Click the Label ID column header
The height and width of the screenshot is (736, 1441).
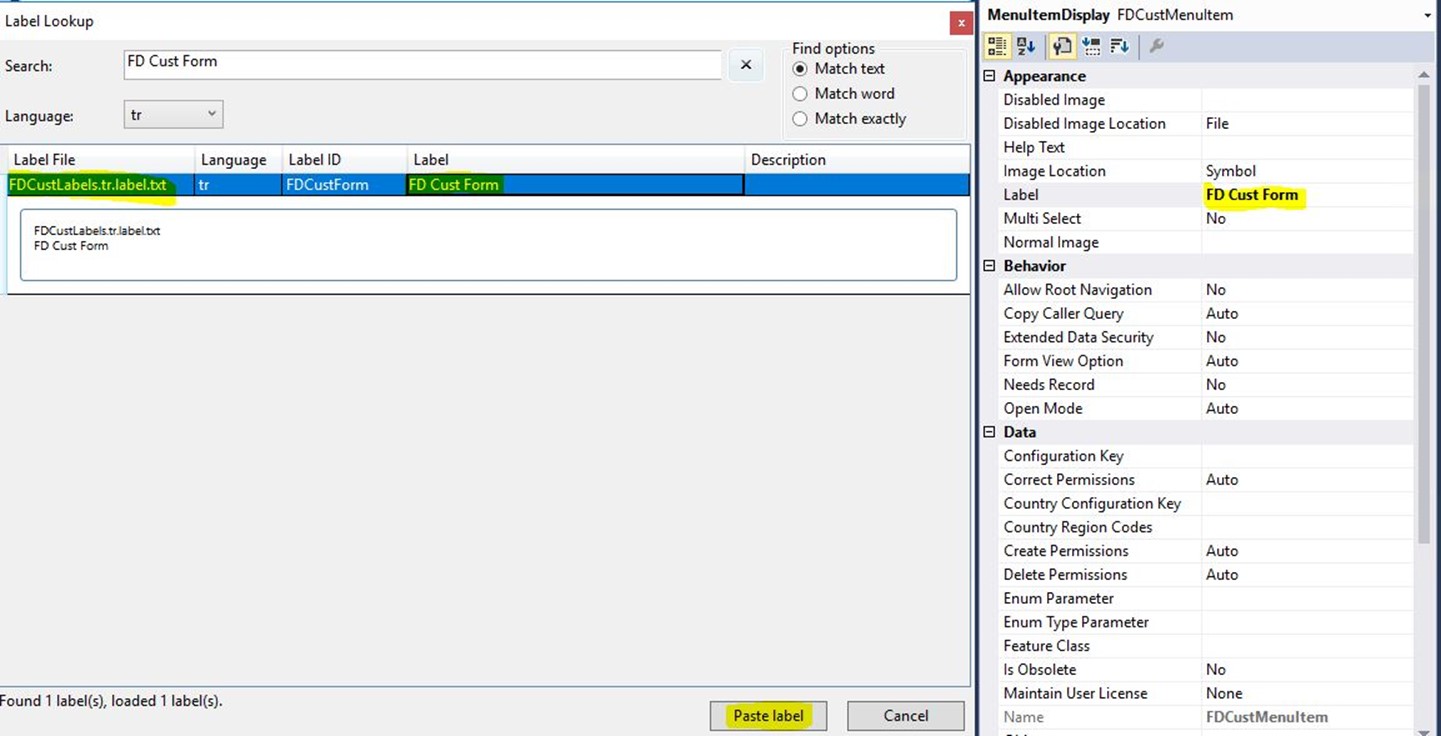point(345,160)
